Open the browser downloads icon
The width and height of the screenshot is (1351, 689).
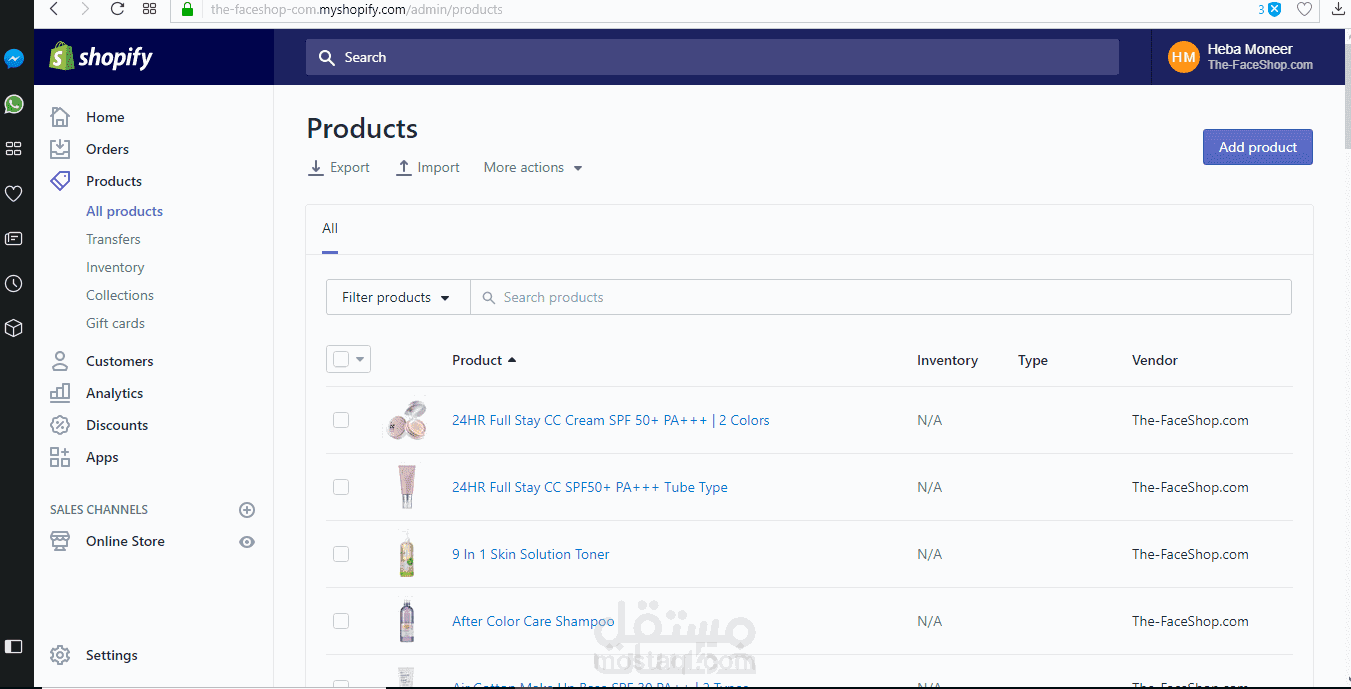click(1338, 9)
